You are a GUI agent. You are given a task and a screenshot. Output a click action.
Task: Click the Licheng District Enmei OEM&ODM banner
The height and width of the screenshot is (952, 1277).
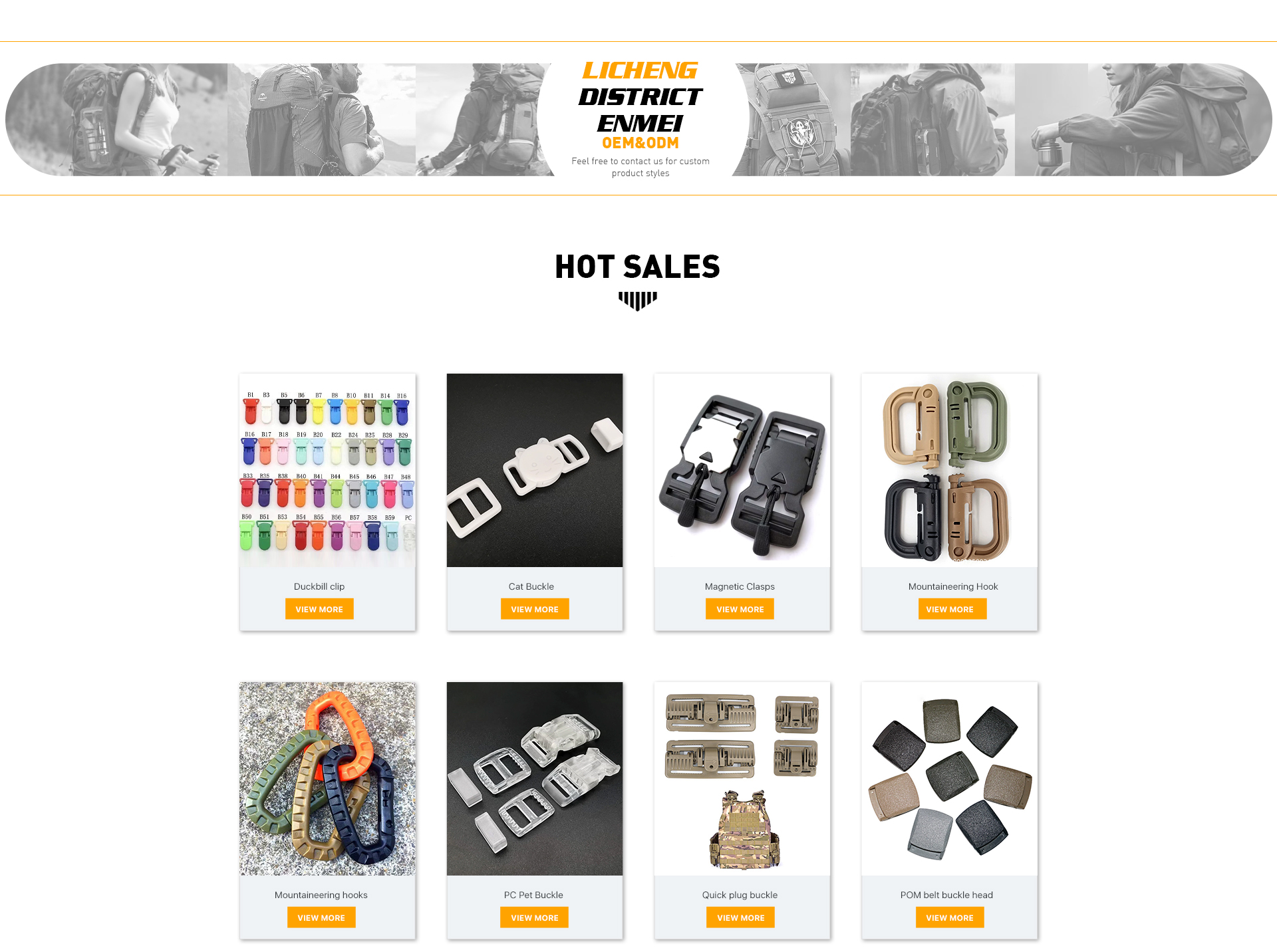click(638, 120)
